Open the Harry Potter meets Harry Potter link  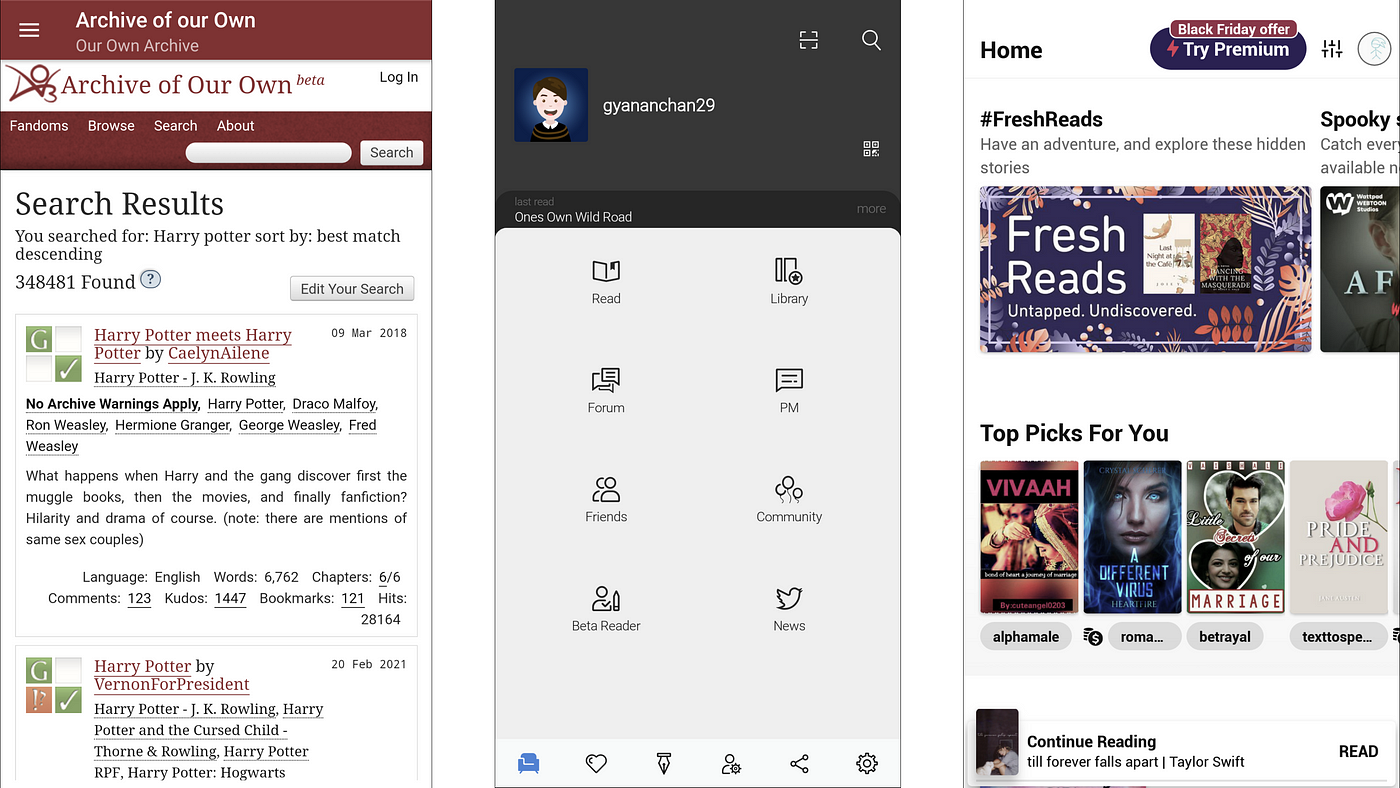[193, 344]
